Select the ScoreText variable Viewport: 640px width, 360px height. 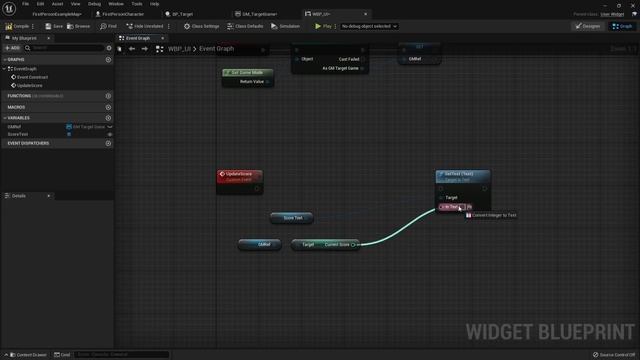(x=18, y=134)
